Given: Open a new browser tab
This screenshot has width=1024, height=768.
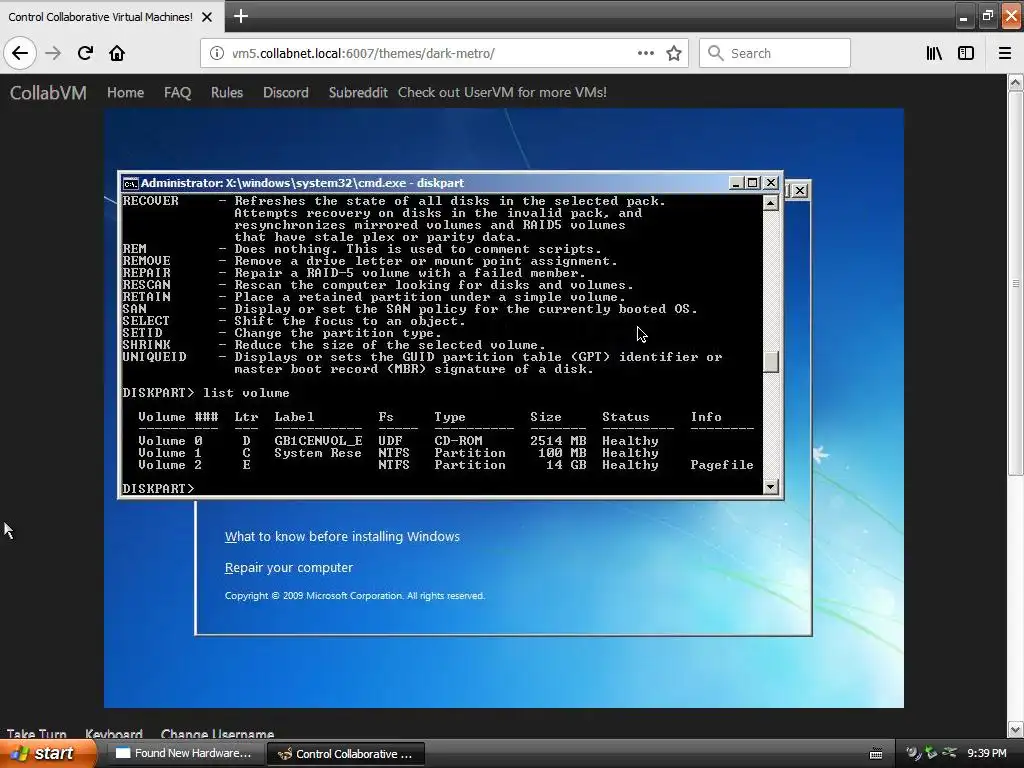Looking at the screenshot, I should (240, 16).
